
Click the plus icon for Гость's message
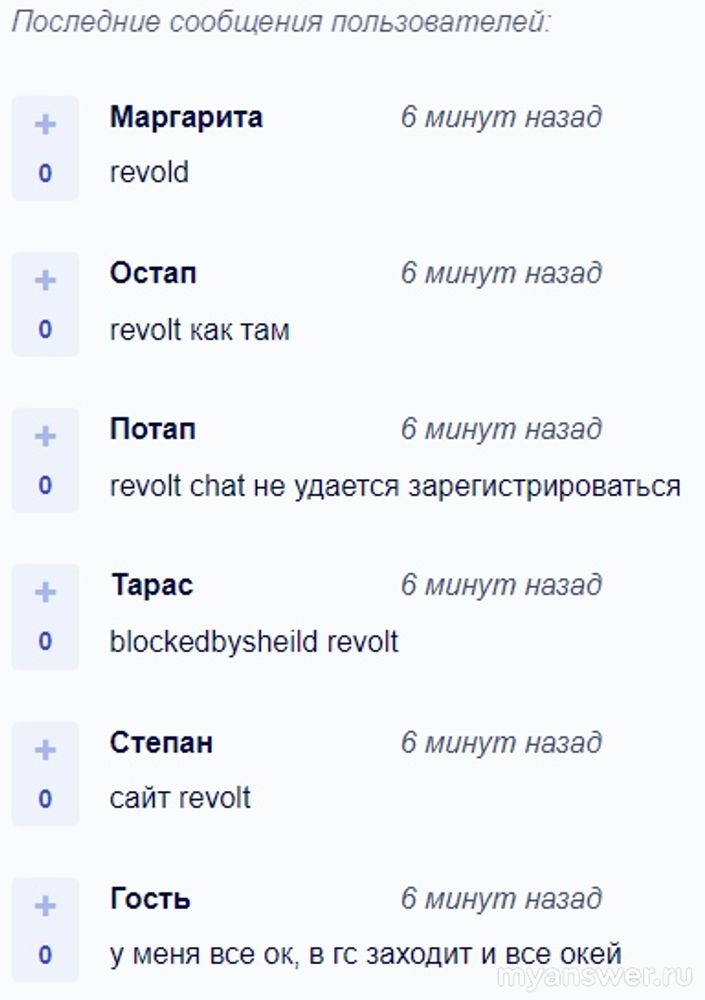click(x=45, y=906)
